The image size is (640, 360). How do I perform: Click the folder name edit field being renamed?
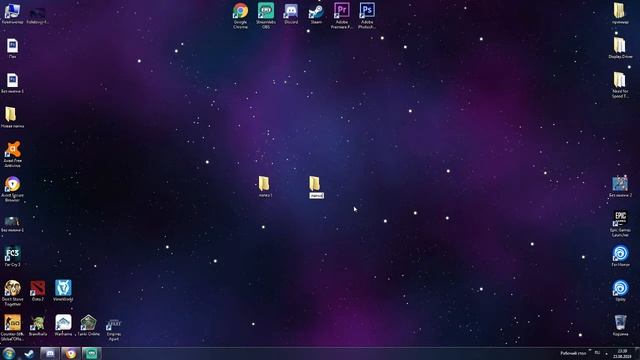coord(316,196)
